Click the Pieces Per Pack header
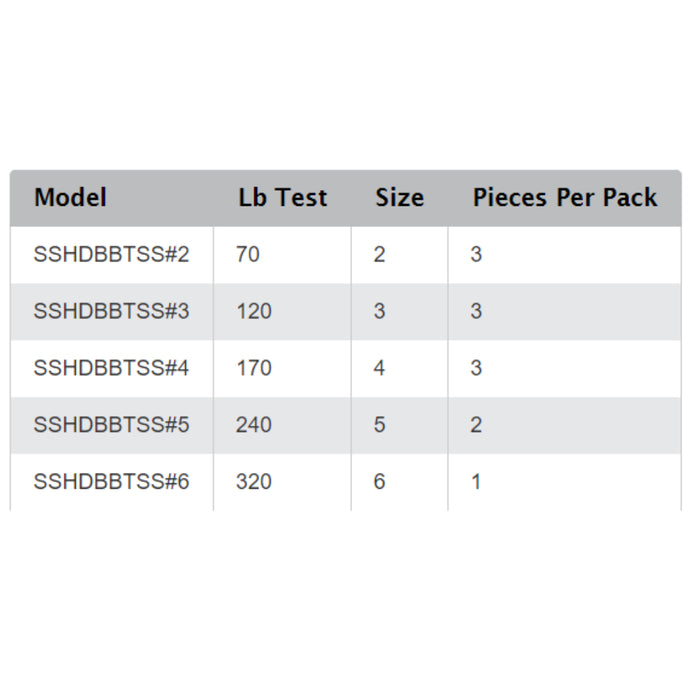The width and height of the screenshot is (700, 700). [565, 197]
